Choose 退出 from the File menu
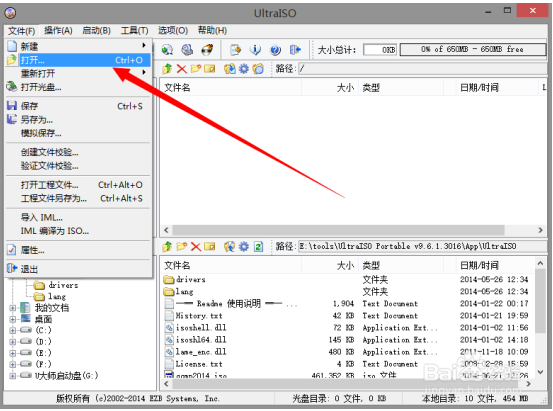Screen dimensions: 553x411 (78, 269)
